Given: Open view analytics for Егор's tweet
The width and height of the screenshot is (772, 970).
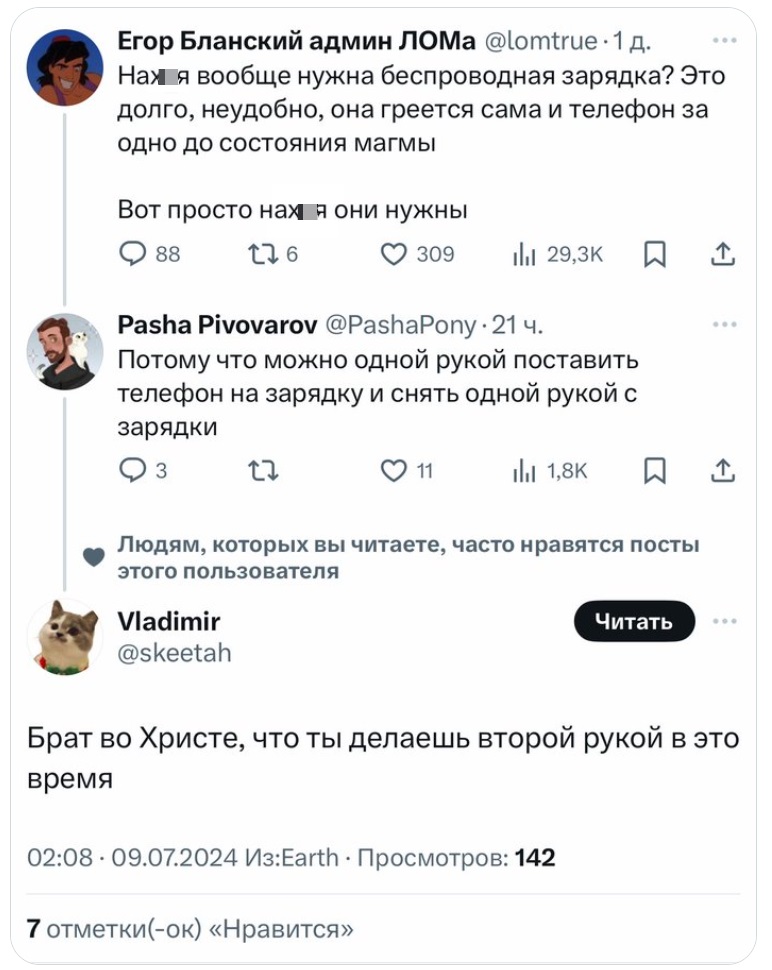Looking at the screenshot, I should pyautogui.click(x=534, y=254).
